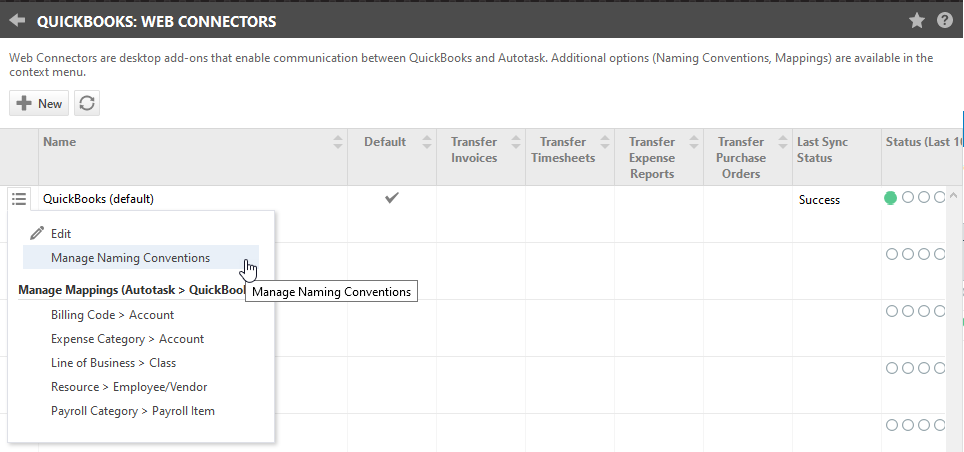Screen dimensions: 964x452
Task: Sort by Transfer Timesheets column header
Action: [x=570, y=157]
